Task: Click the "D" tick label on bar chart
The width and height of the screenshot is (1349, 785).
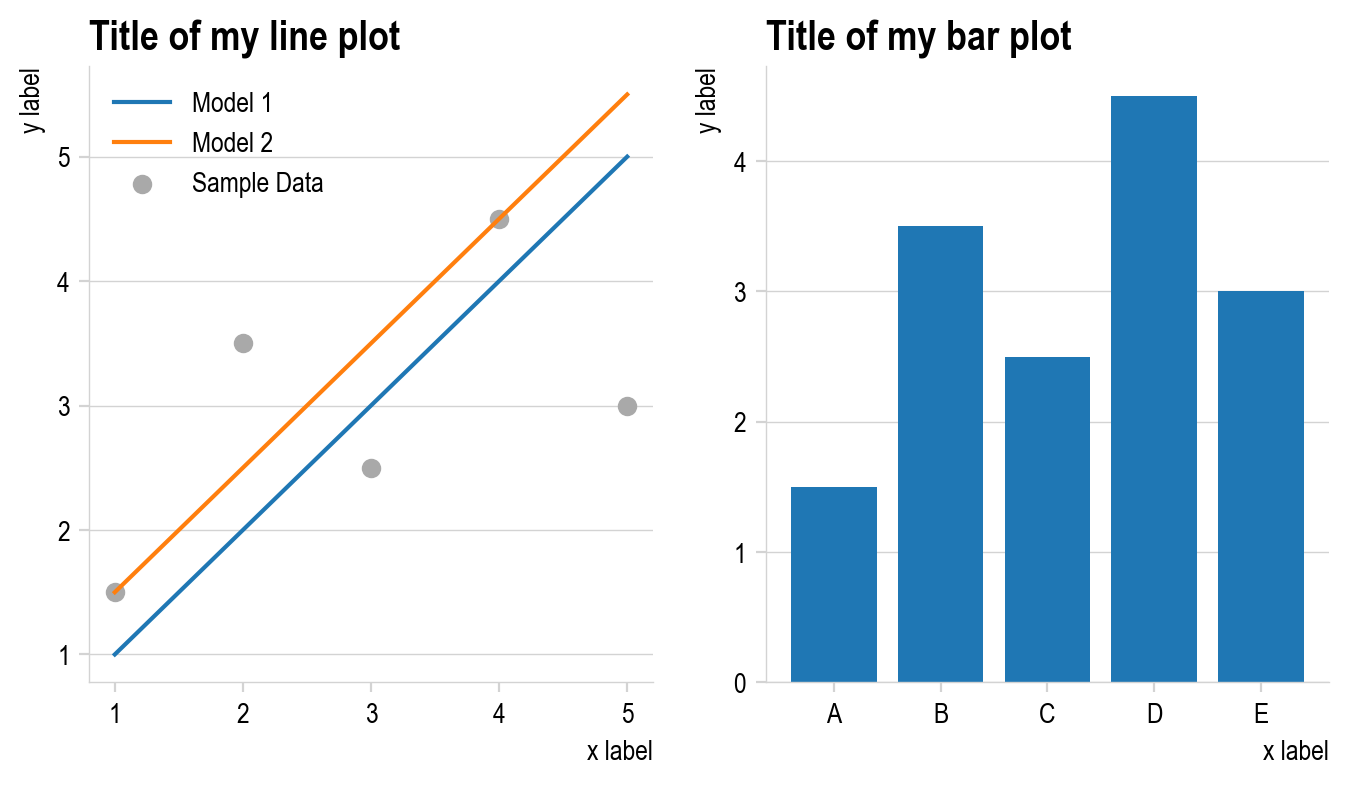Action: click(x=1154, y=714)
